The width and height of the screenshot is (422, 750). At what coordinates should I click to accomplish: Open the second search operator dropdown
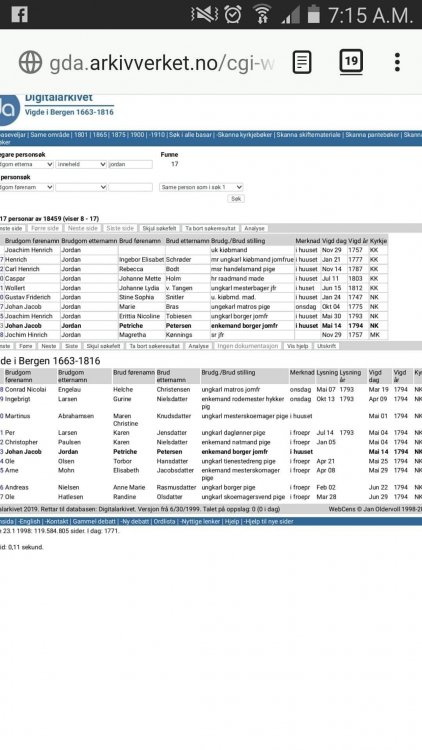click(81, 188)
